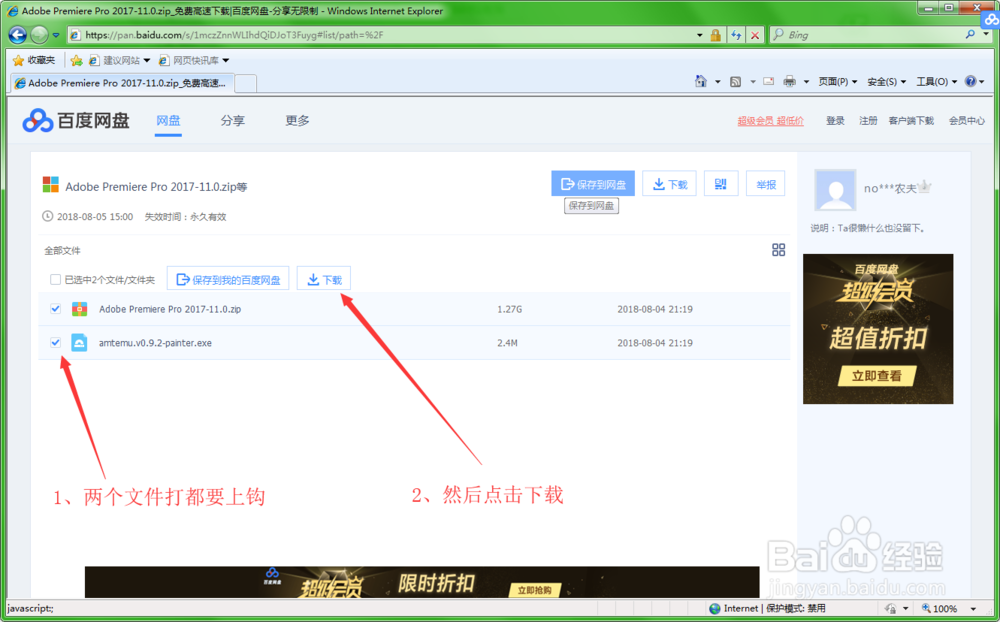Click the help question mark icon

coord(971,82)
